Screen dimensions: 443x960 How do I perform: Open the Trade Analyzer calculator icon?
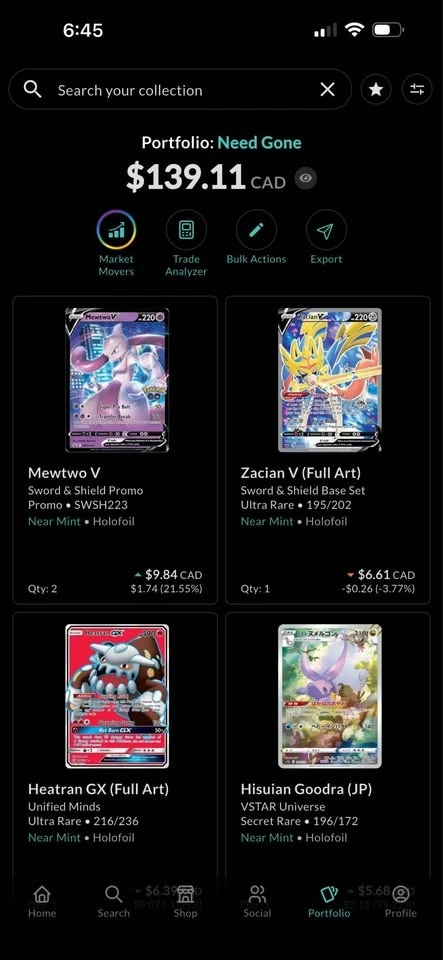(186, 230)
